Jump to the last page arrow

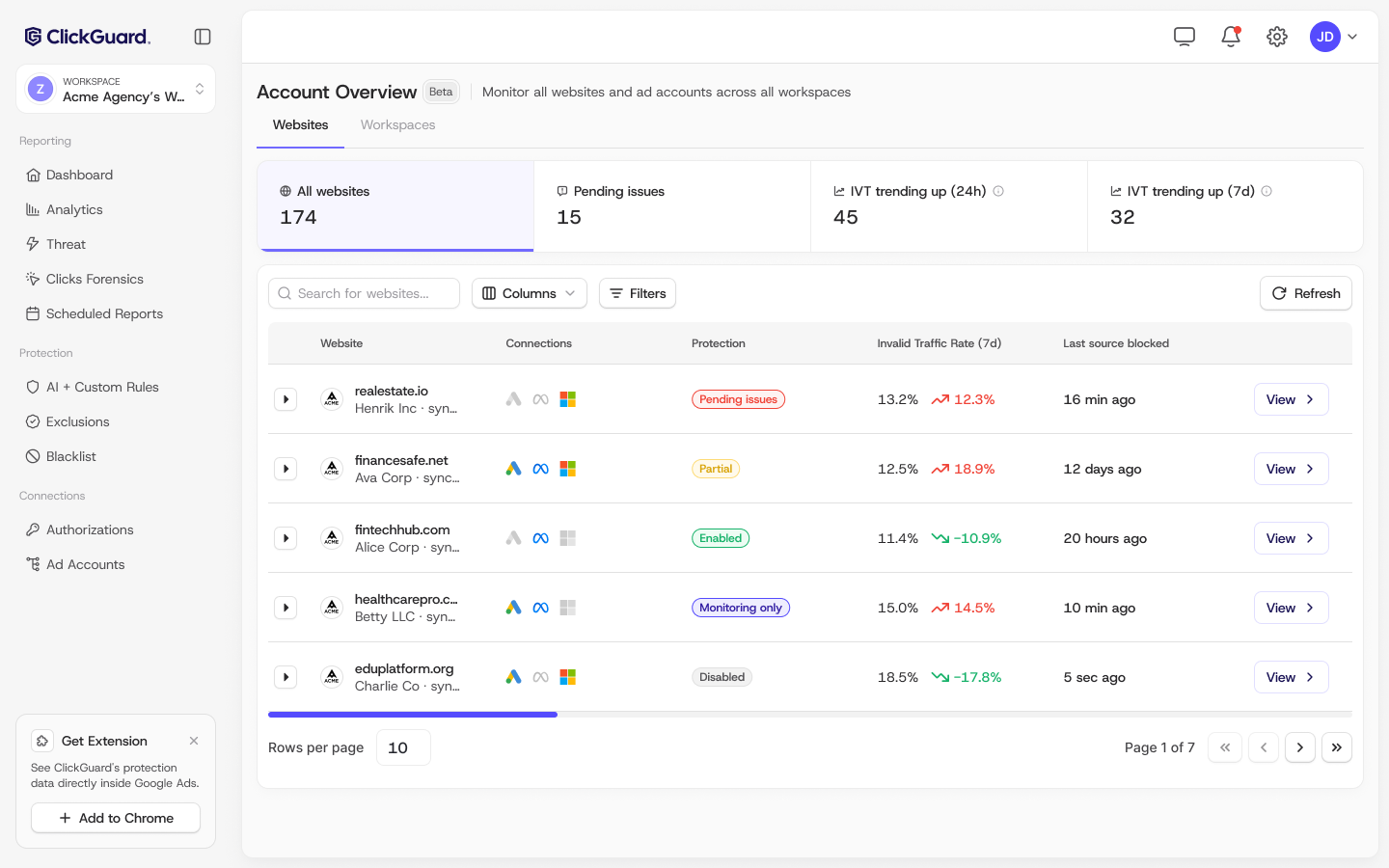click(1337, 747)
